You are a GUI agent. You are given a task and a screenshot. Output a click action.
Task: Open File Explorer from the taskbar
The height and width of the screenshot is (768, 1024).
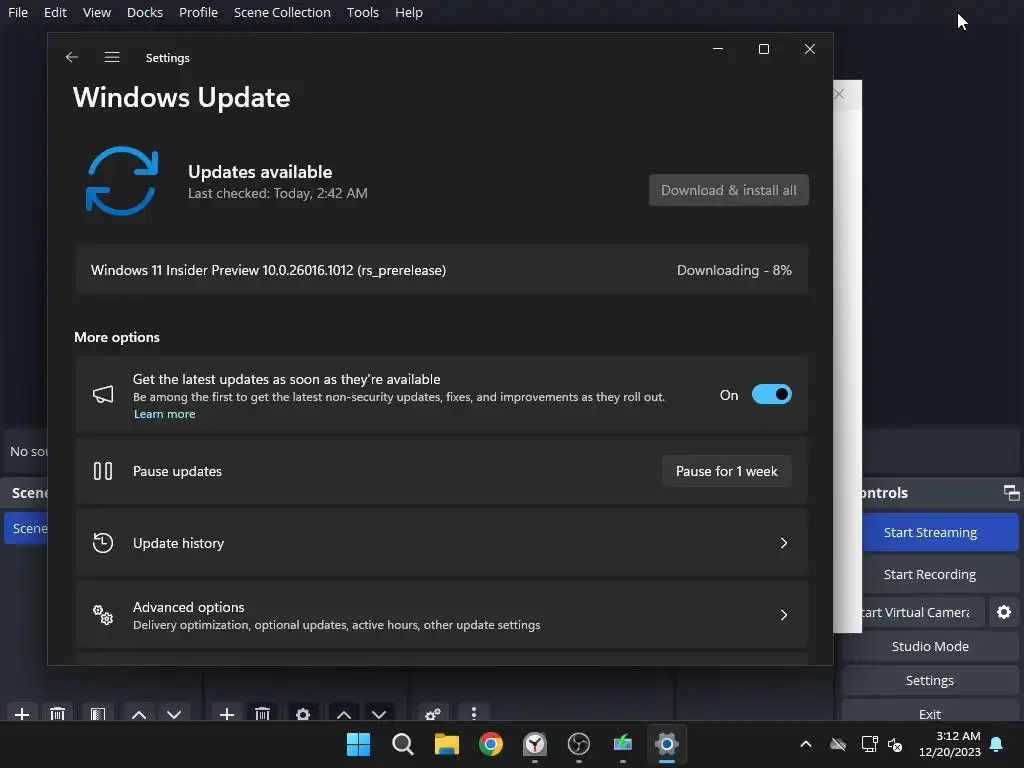point(447,744)
